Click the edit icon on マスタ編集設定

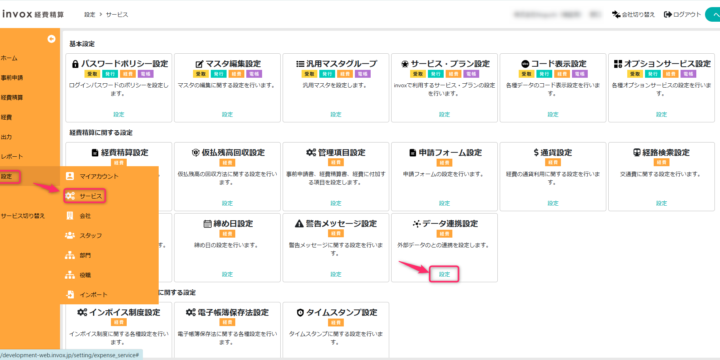(x=199, y=64)
